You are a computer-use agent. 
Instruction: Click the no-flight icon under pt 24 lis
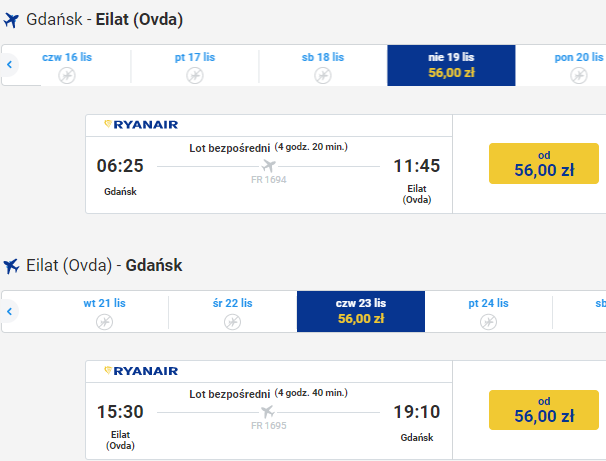pos(489,322)
